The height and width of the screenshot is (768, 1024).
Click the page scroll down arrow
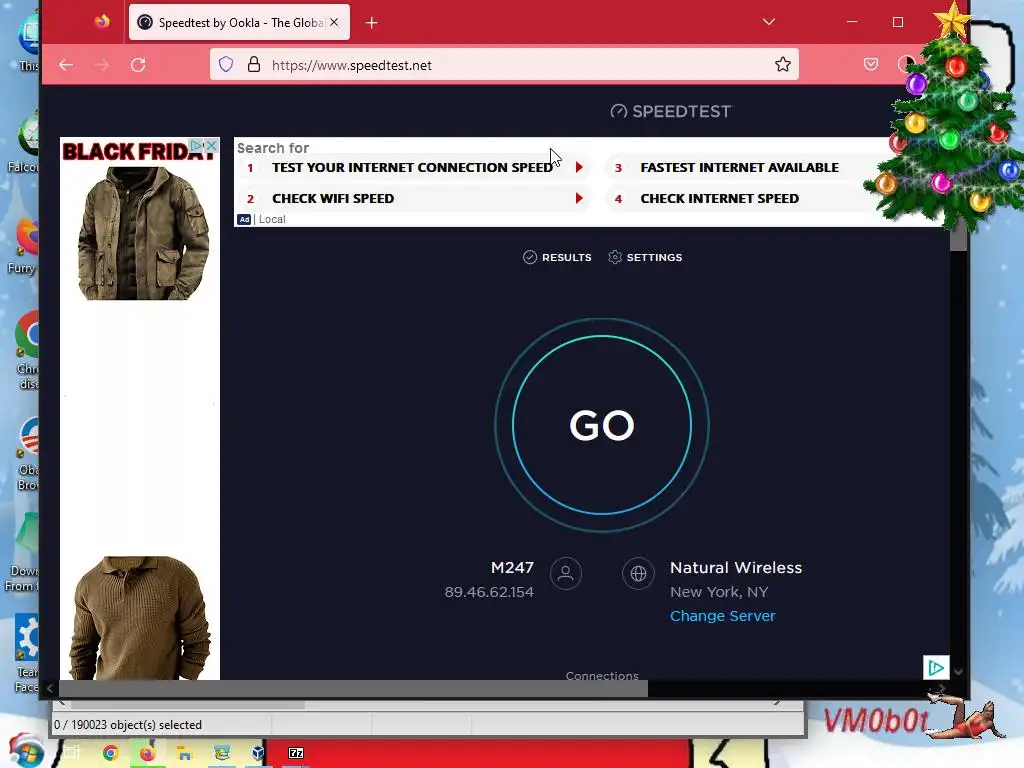coord(958,671)
